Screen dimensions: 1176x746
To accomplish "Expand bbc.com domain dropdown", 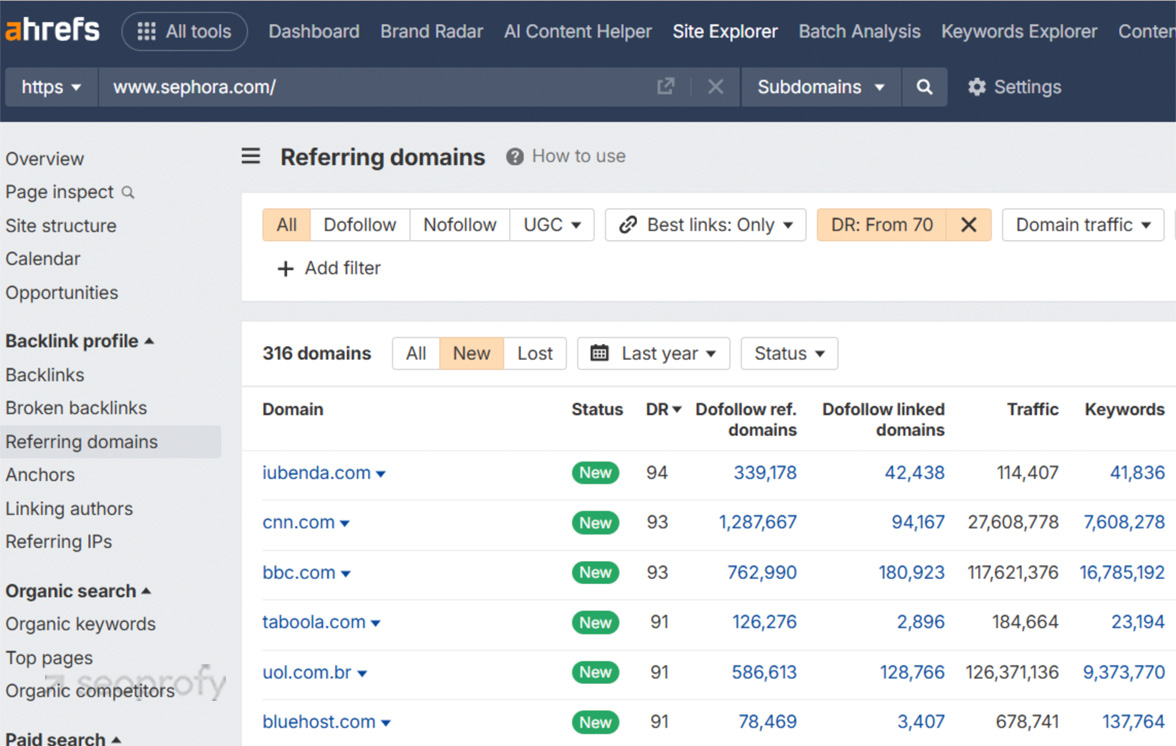I will (x=346, y=574).
